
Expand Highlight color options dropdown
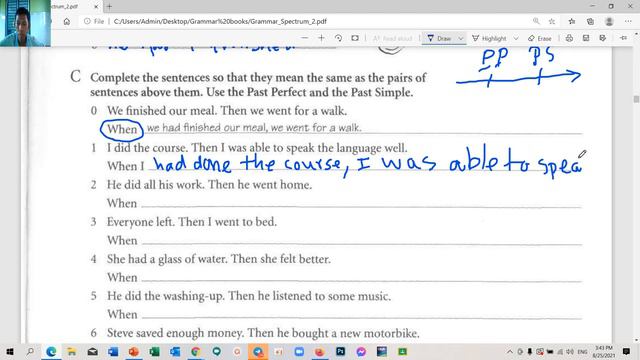pyautogui.click(x=516, y=38)
